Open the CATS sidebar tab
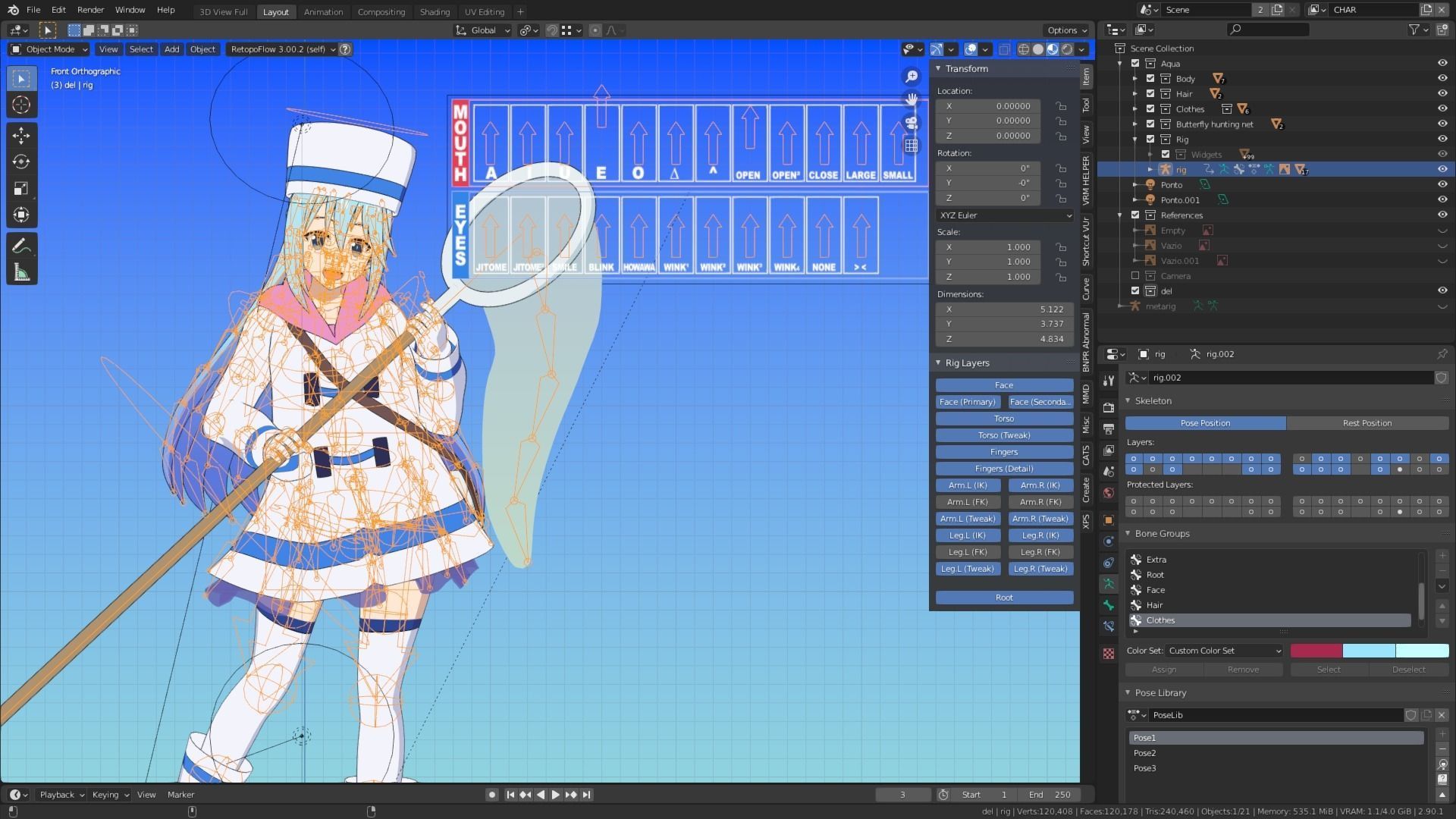The width and height of the screenshot is (1456, 819). (x=1086, y=455)
